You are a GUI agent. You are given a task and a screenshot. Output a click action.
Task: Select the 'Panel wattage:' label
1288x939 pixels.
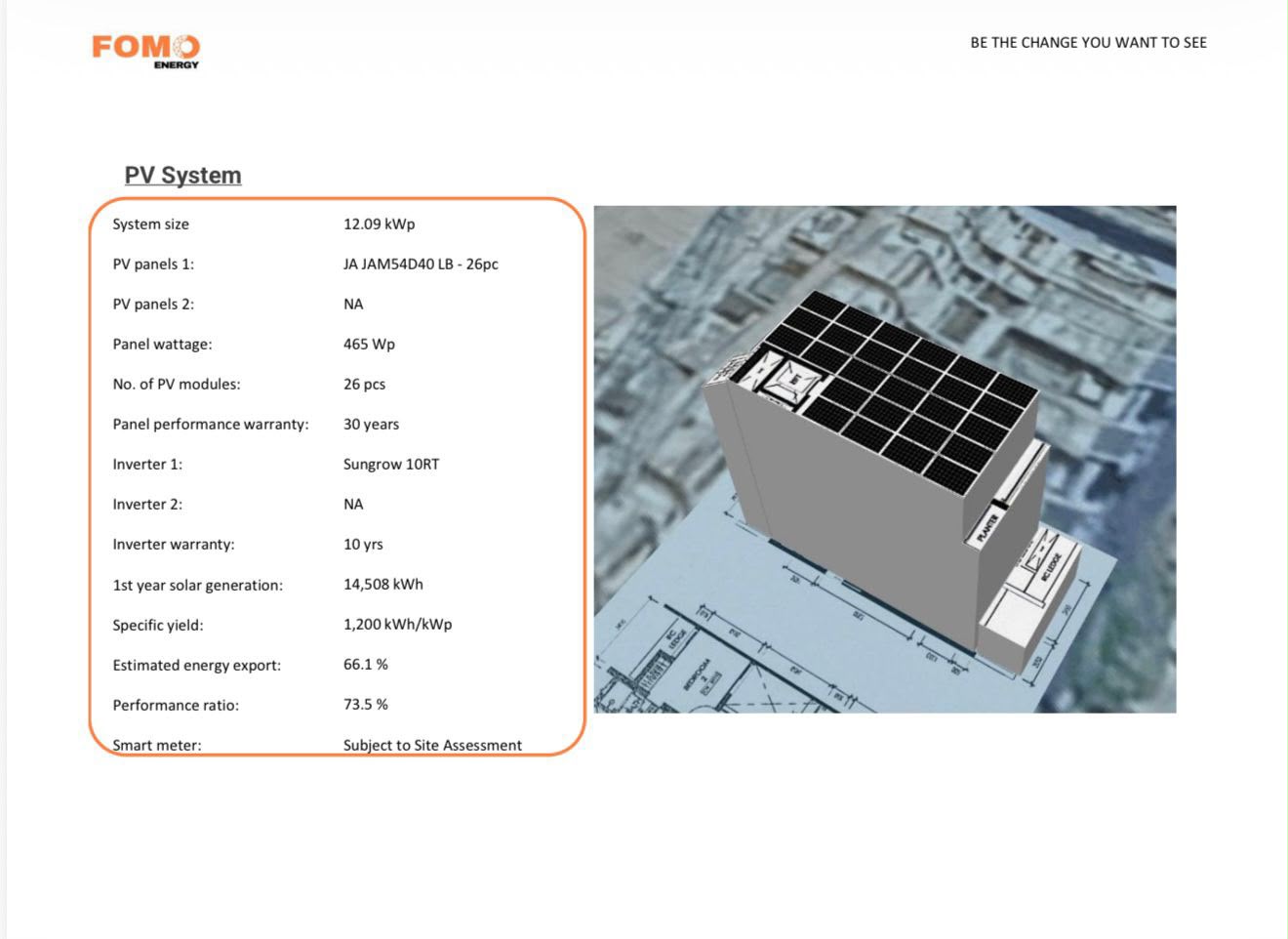click(x=162, y=345)
